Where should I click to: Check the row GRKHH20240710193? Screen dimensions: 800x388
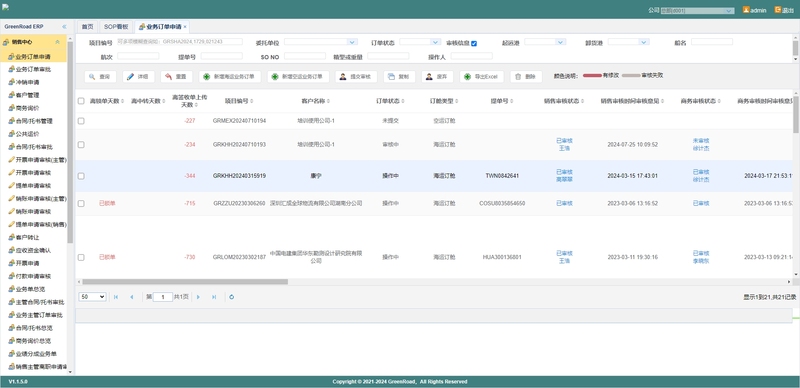(81, 144)
